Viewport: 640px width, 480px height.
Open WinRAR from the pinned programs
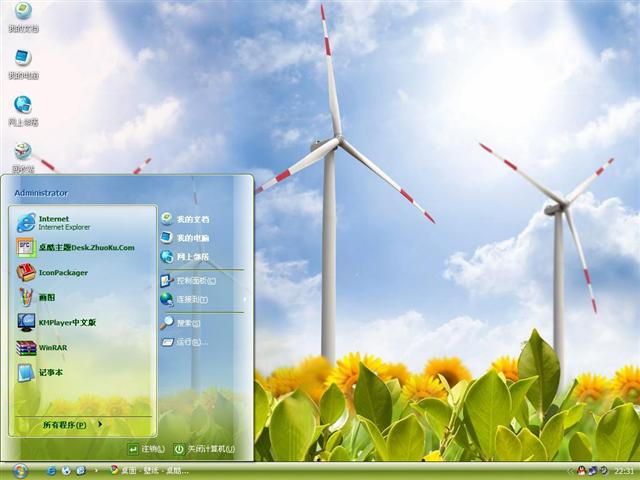(53, 347)
